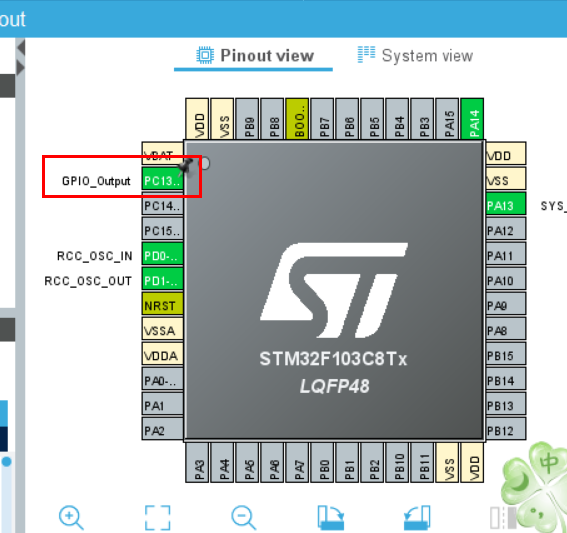This screenshot has width=567, height=533.
Task: Select the PA12 pin
Action: [x=506, y=230]
